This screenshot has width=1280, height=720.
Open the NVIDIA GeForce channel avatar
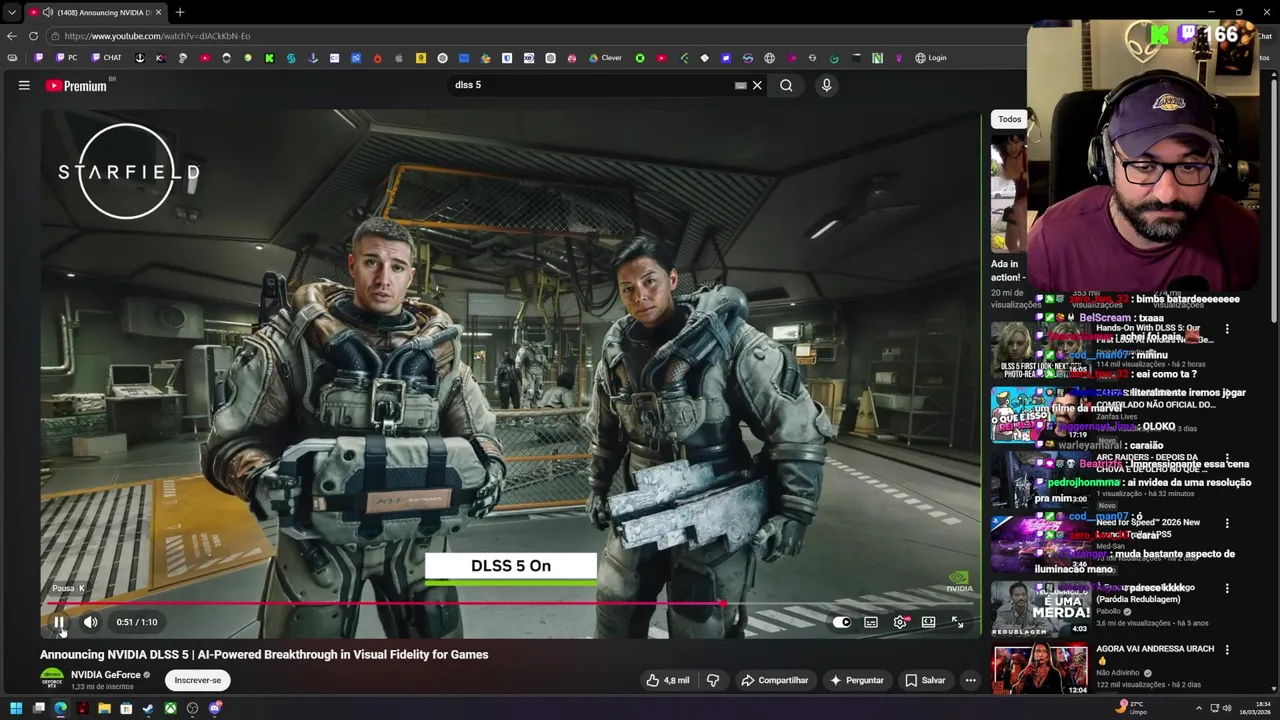tap(52, 679)
